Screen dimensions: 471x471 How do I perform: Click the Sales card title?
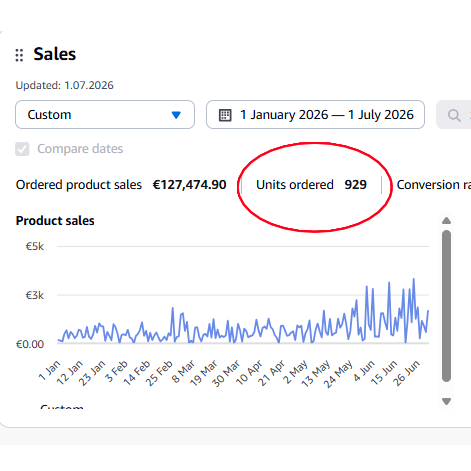(x=55, y=54)
